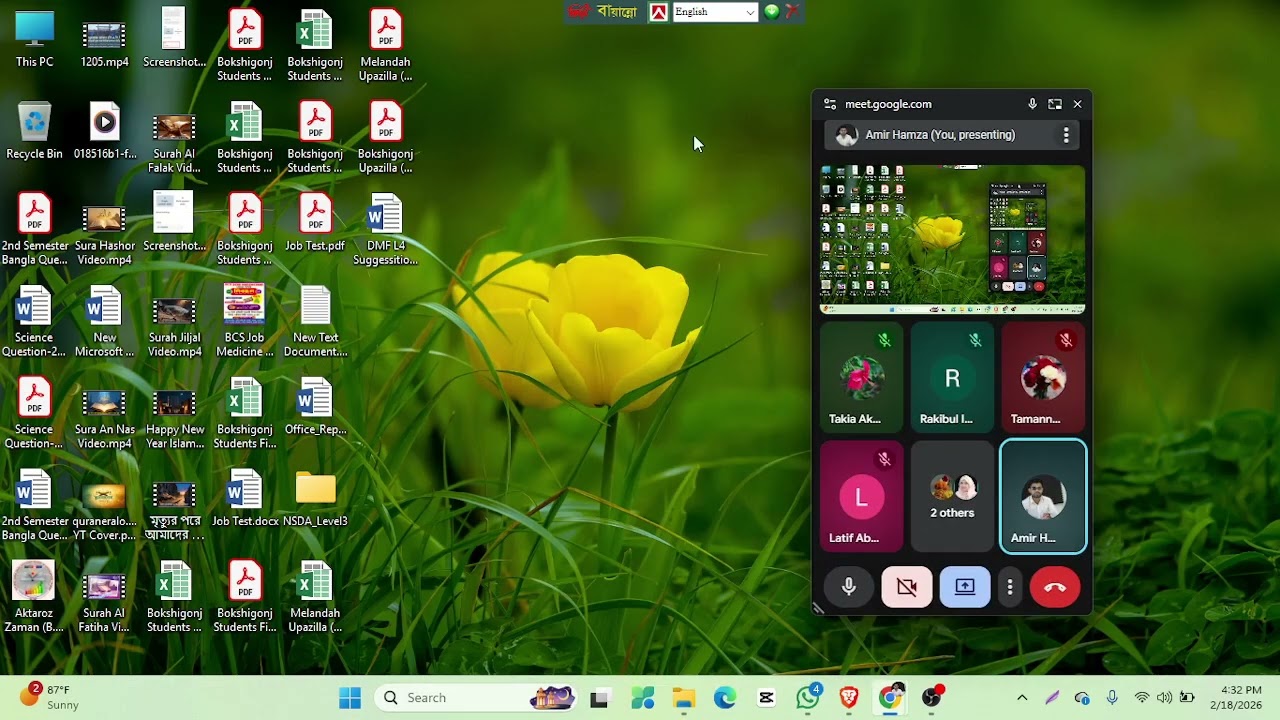The height and width of the screenshot is (720, 1280).
Task: Select Latif Ab... participant tile
Action: pos(861,496)
